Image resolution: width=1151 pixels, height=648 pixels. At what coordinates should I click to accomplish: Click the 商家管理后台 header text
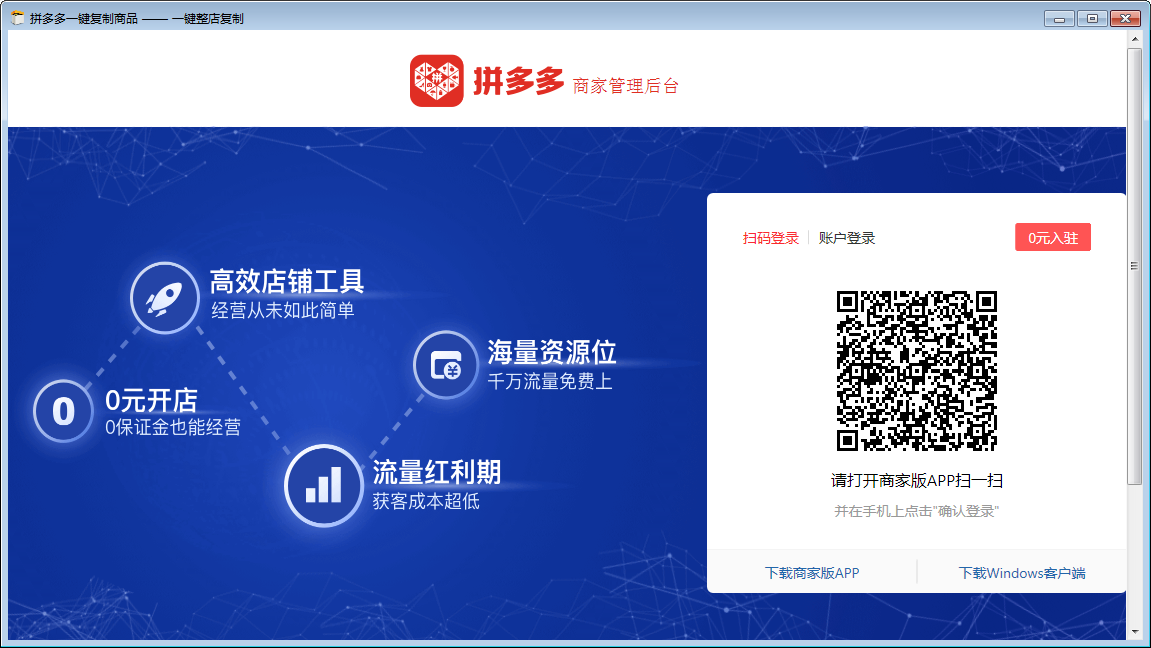pos(625,86)
